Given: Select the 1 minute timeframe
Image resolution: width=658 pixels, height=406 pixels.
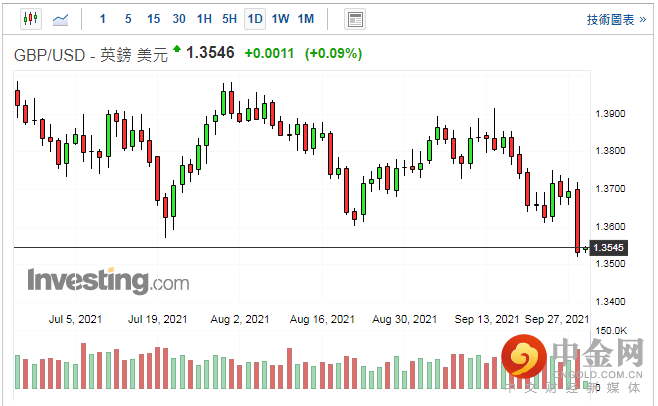Looking at the screenshot, I should tap(103, 18).
